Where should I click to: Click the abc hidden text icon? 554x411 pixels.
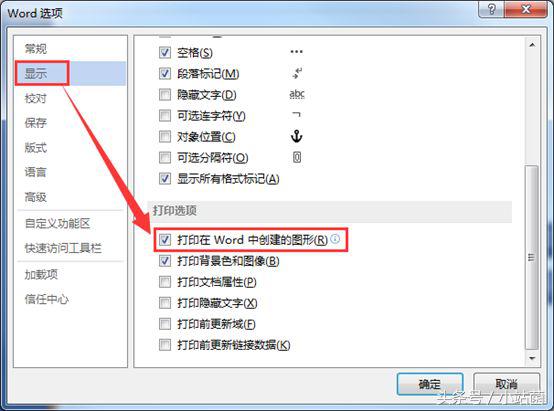point(297,94)
